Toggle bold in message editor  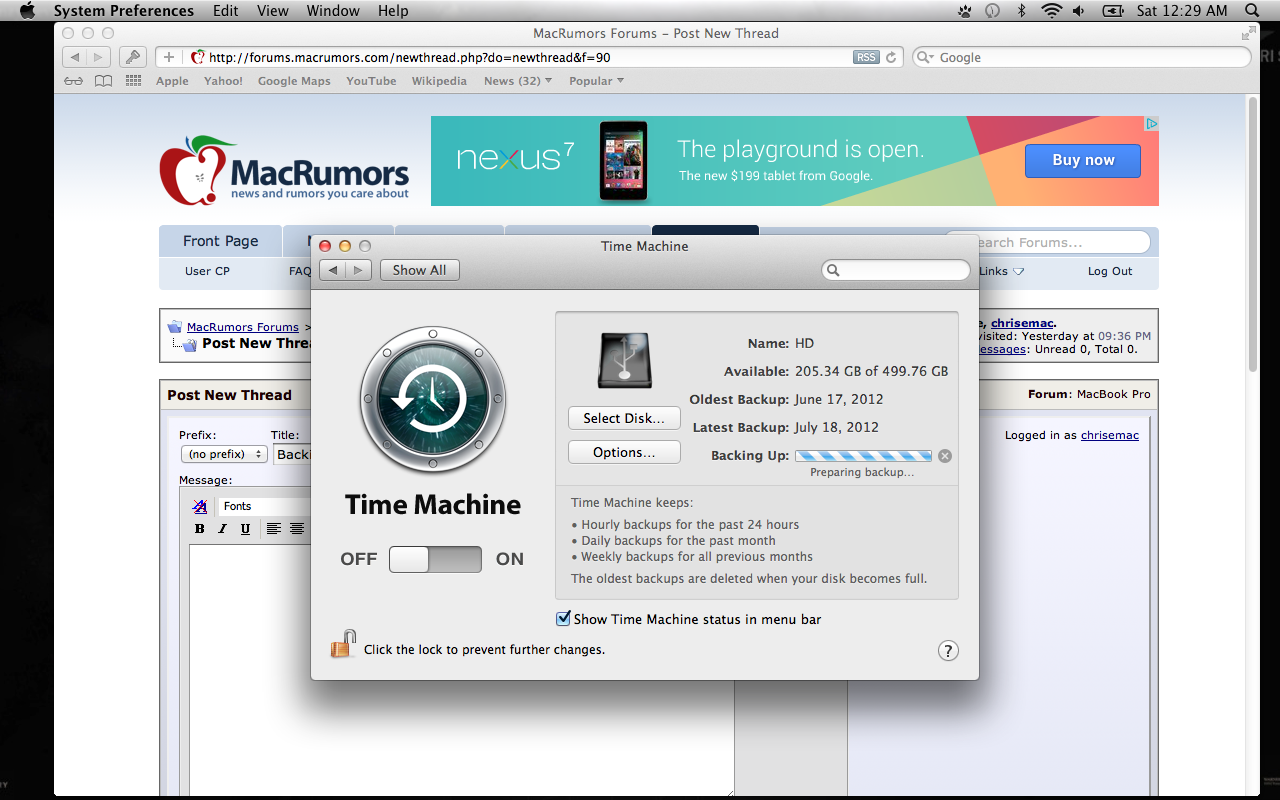tap(200, 529)
